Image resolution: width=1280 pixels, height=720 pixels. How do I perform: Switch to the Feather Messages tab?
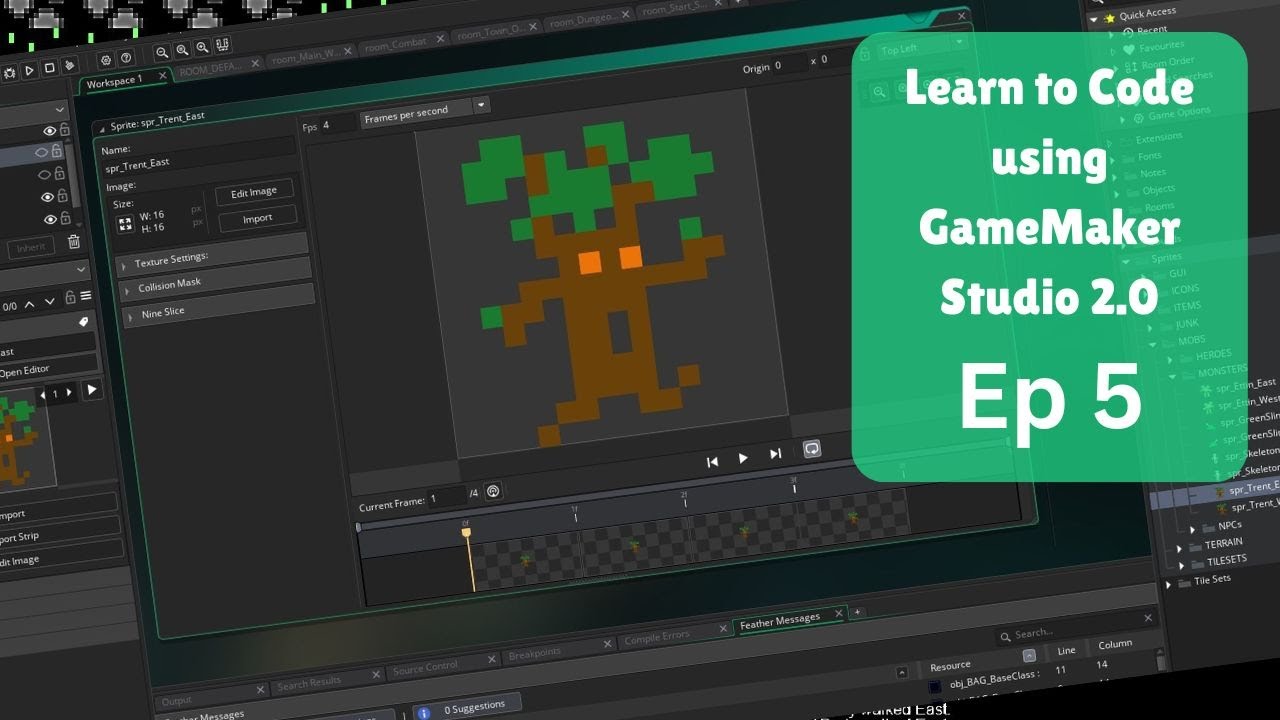(x=780, y=621)
